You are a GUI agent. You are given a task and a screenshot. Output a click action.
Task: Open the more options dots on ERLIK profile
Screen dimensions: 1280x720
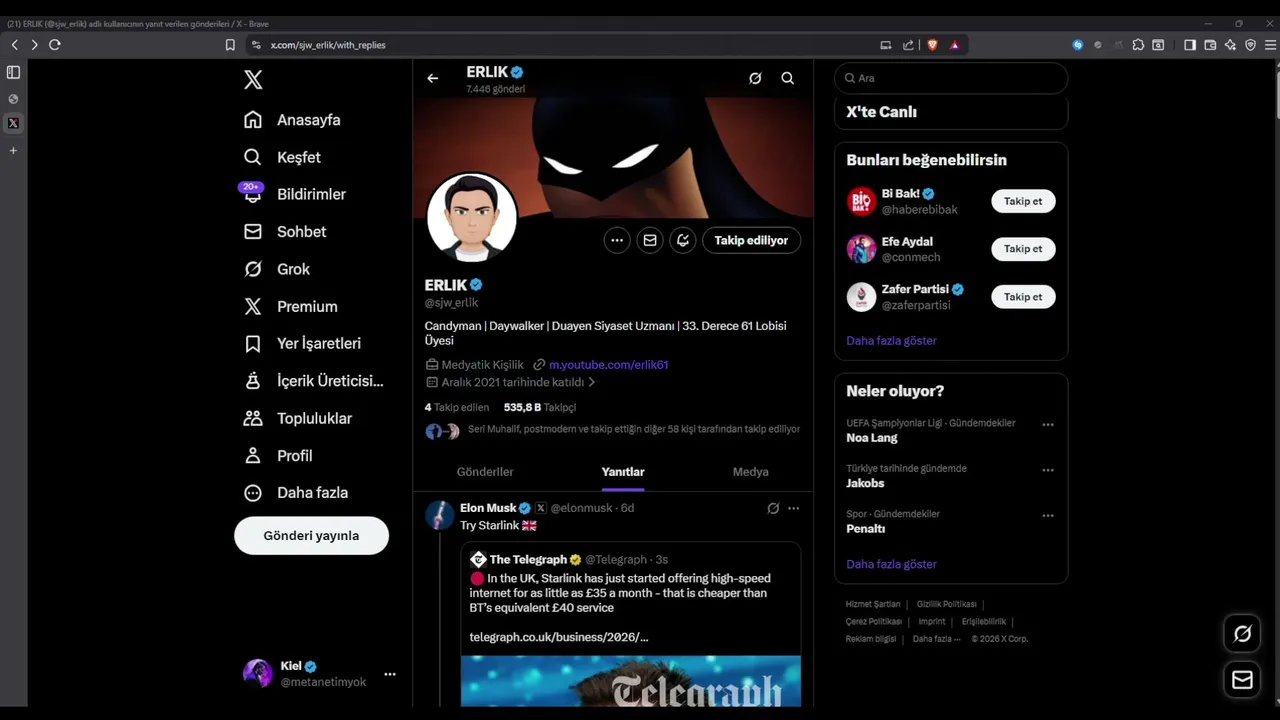pyautogui.click(x=617, y=240)
